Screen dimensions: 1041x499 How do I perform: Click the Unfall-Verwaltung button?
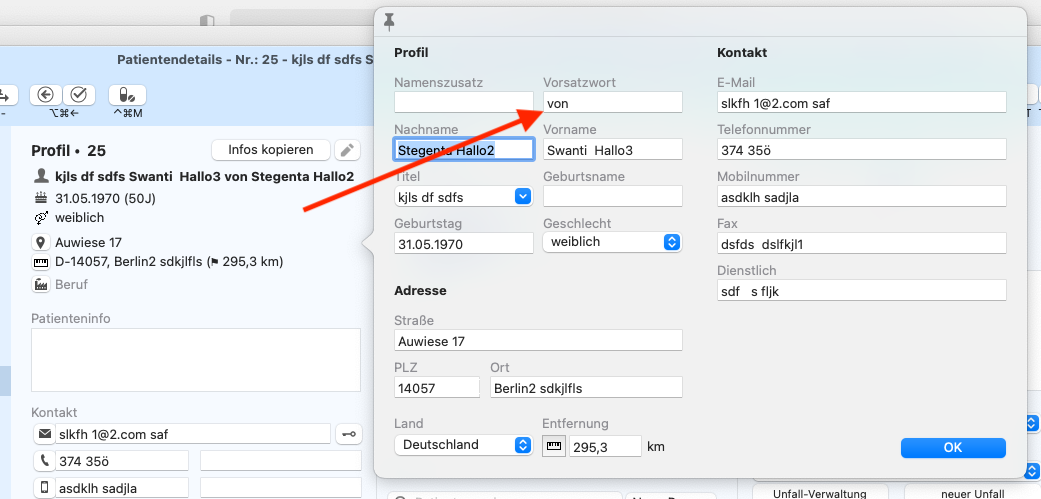[820, 492]
